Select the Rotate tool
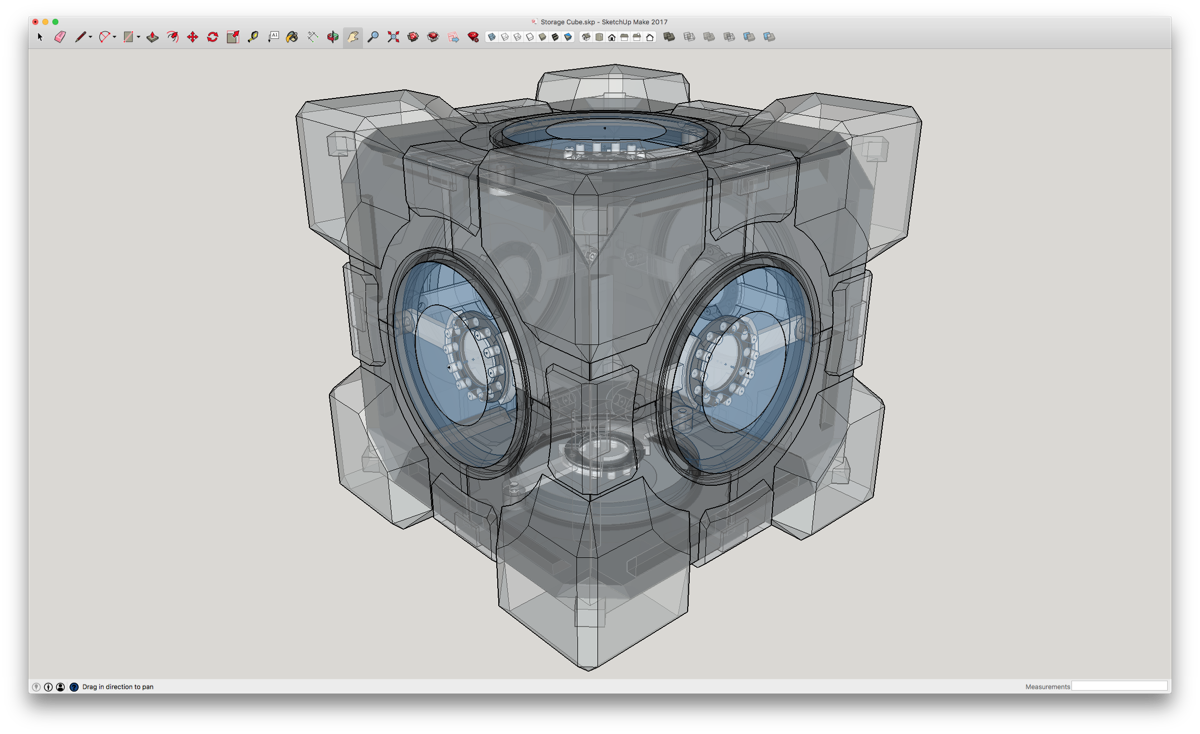 (x=212, y=37)
